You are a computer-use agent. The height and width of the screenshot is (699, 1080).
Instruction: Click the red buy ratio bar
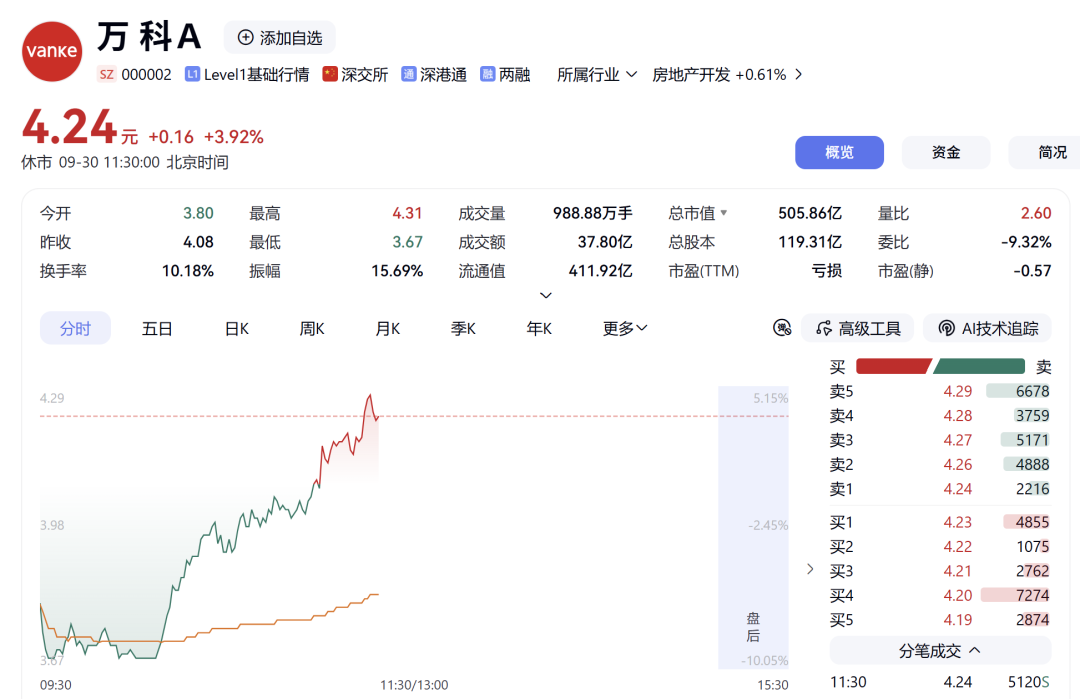pyautogui.click(x=893, y=366)
